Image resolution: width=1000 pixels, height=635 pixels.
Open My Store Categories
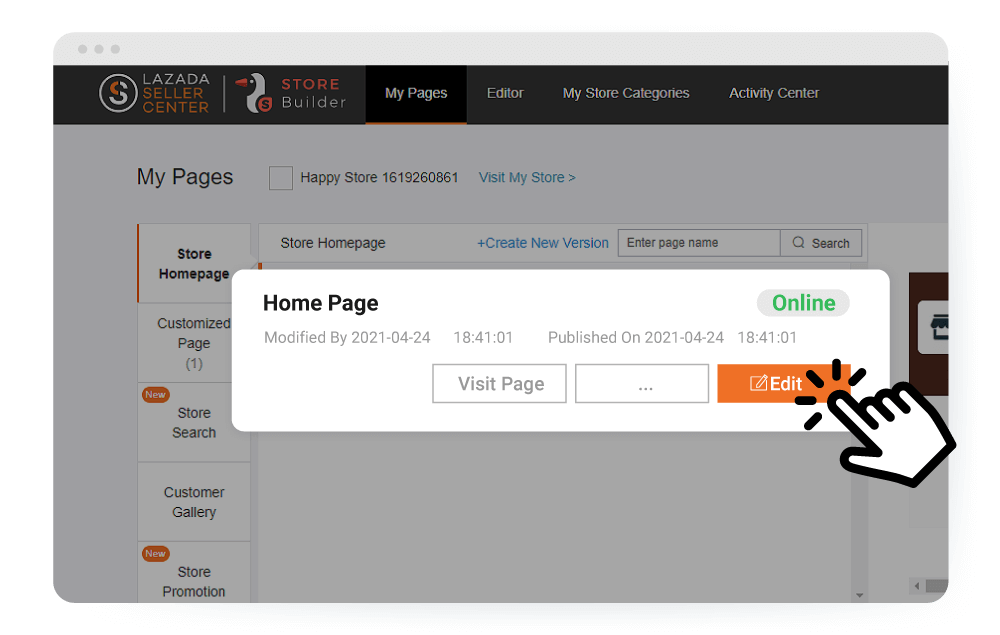tap(626, 93)
